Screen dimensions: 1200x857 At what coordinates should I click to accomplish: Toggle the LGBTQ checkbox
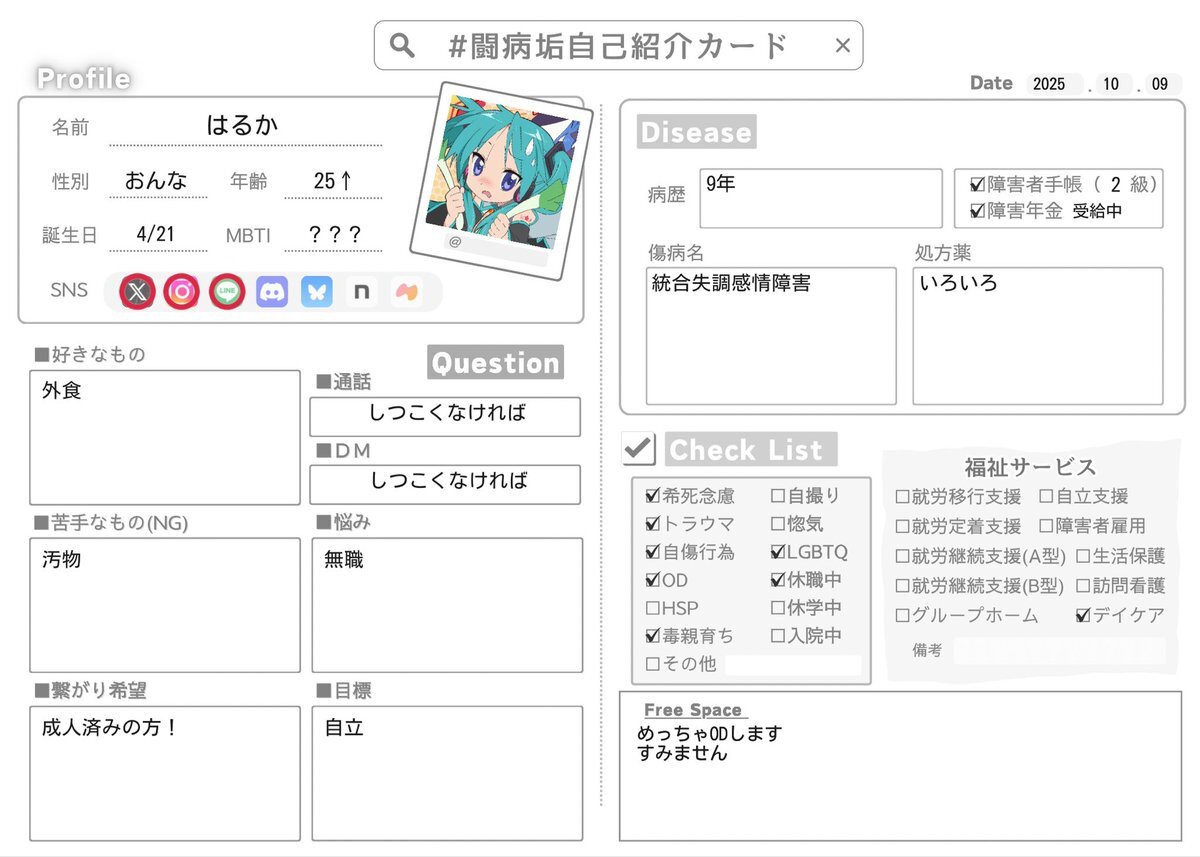click(778, 551)
